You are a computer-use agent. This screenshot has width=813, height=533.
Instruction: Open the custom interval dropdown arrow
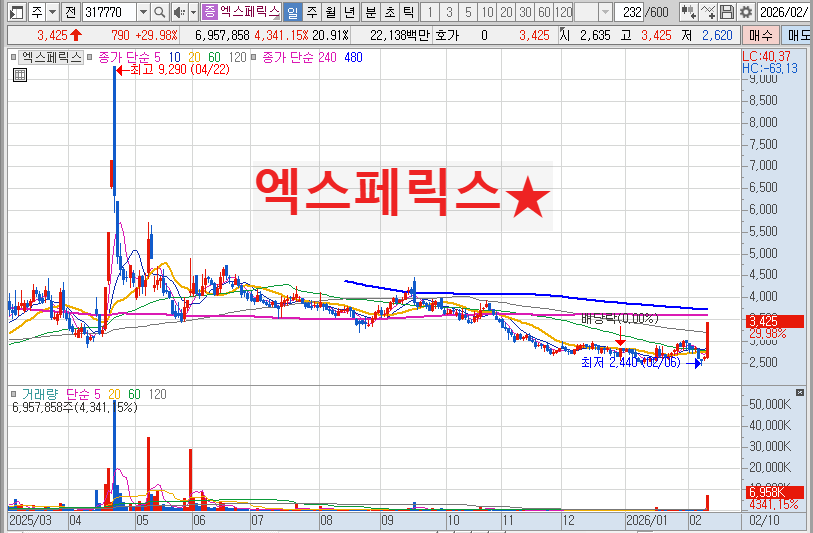click(605, 12)
